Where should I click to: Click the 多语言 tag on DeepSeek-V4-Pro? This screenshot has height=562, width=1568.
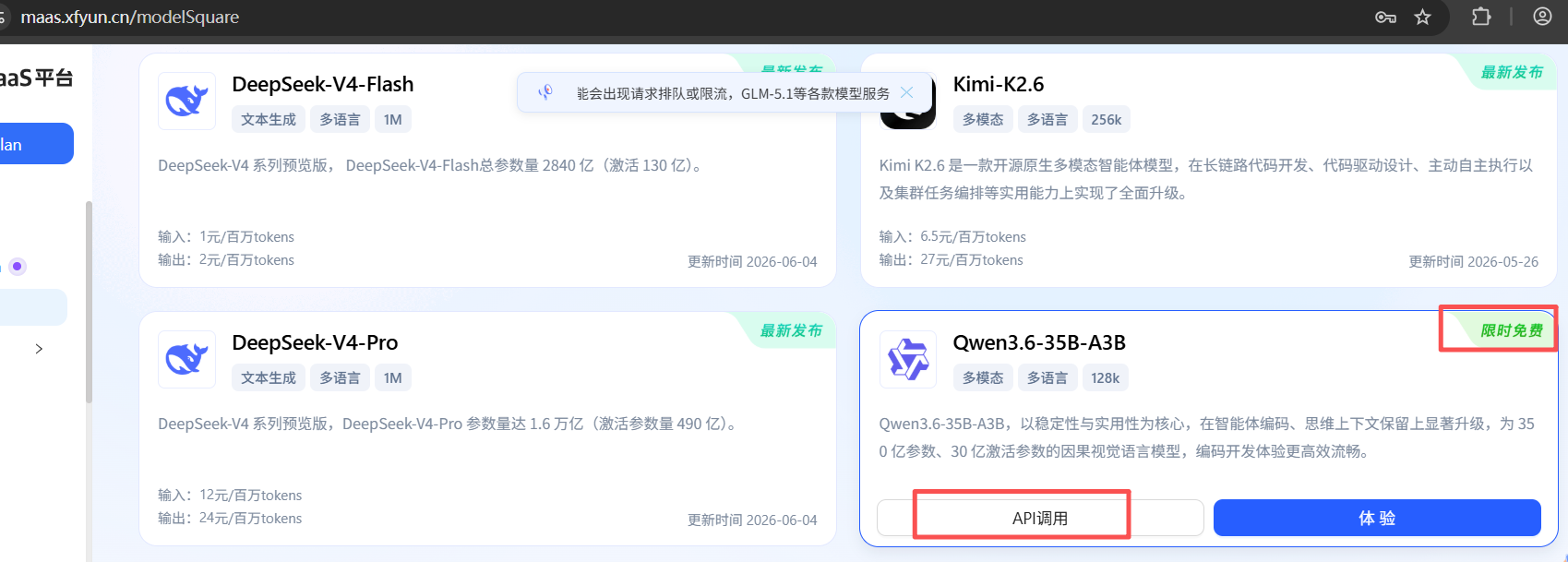pyautogui.click(x=340, y=377)
